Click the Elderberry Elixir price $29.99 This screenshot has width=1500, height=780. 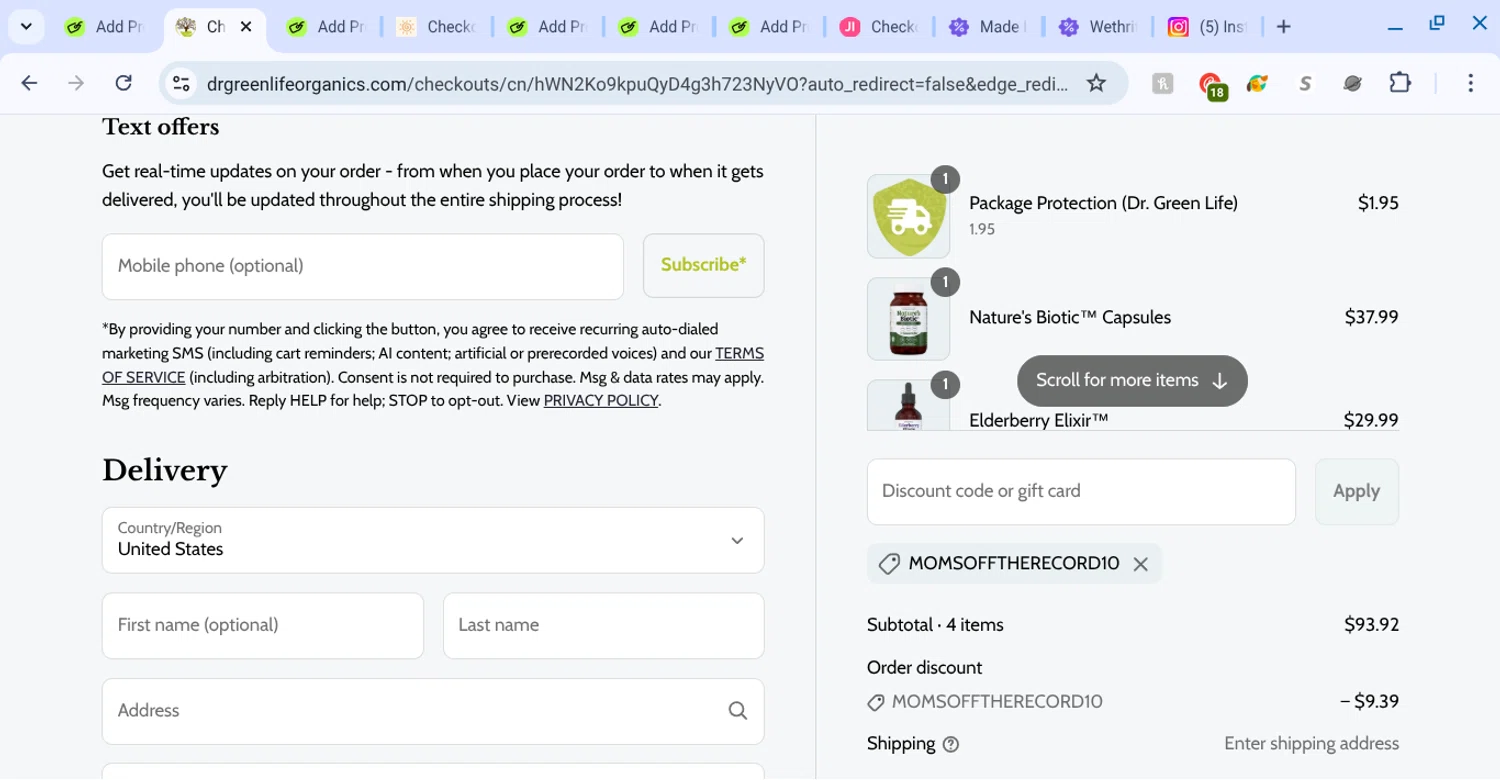click(1371, 421)
